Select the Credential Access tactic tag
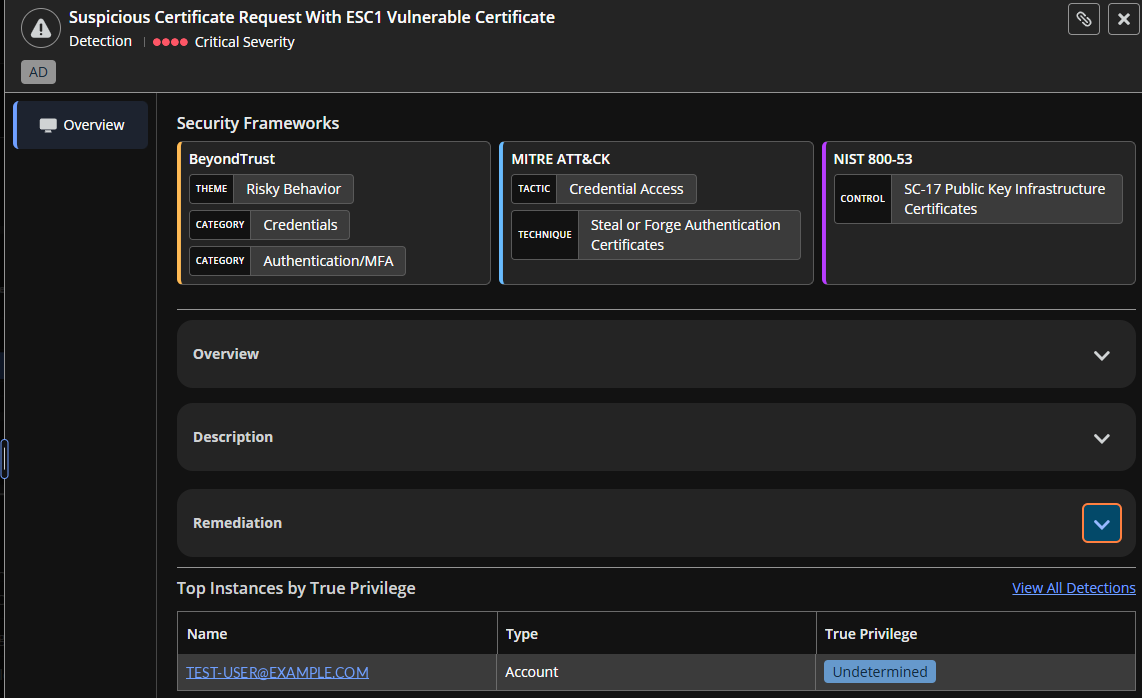Screen dimensions: 1142x698 tap(604, 189)
